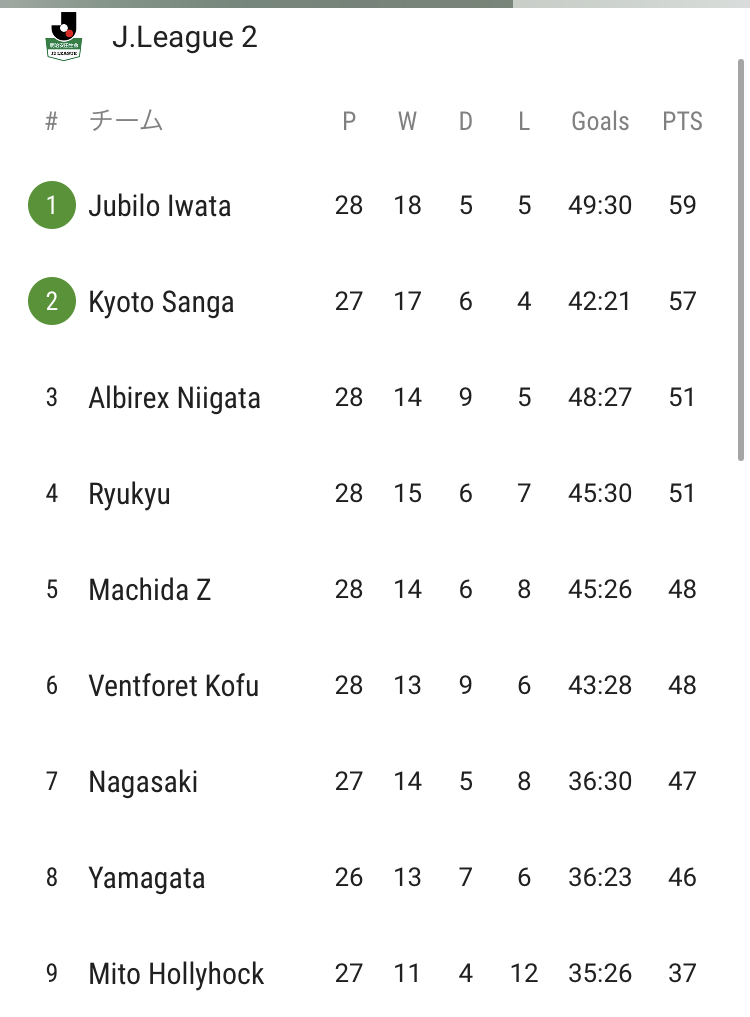Click the green rank 1 badge

(52, 206)
